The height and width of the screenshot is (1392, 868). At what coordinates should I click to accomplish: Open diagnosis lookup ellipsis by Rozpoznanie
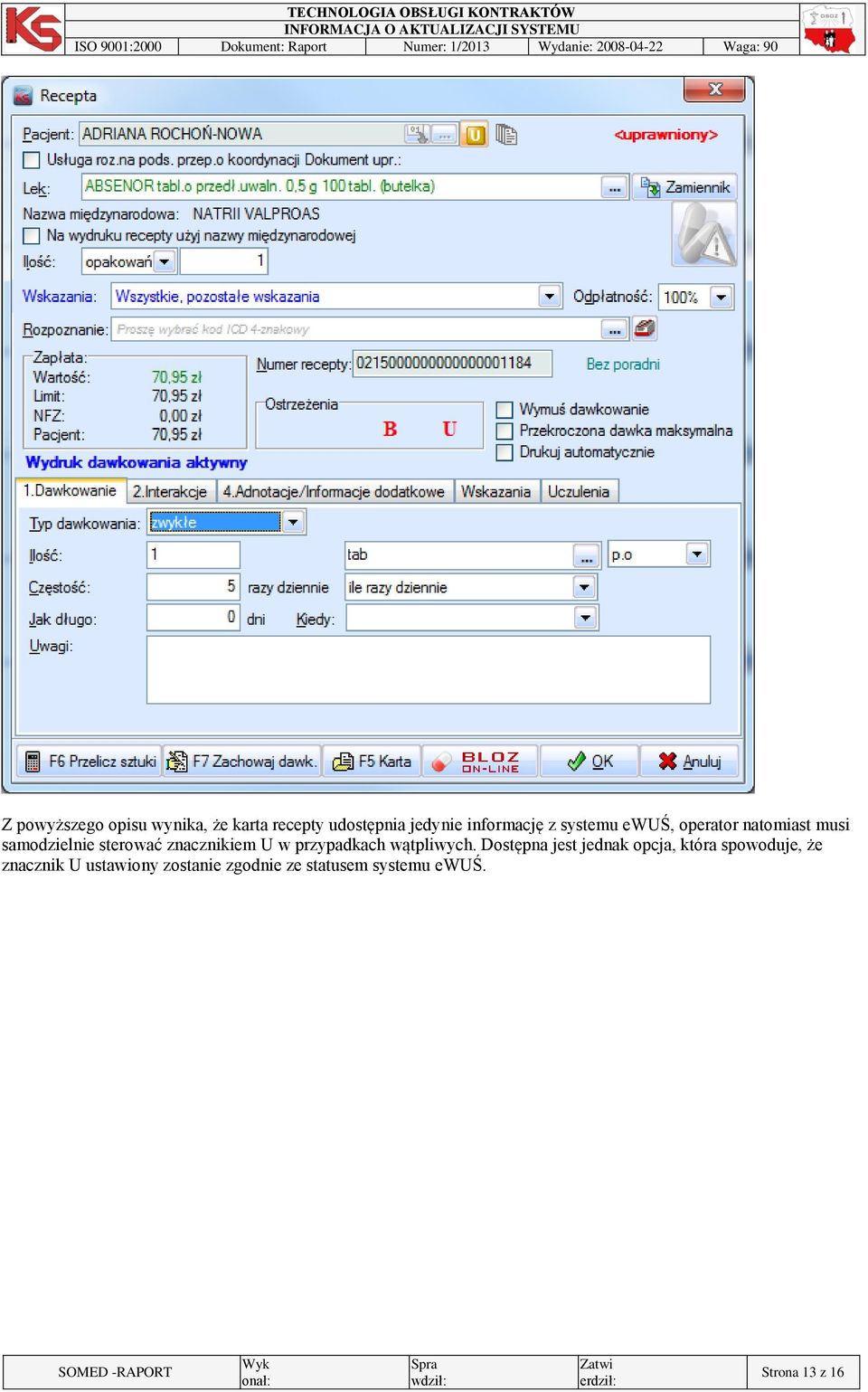tap(615, 329)
